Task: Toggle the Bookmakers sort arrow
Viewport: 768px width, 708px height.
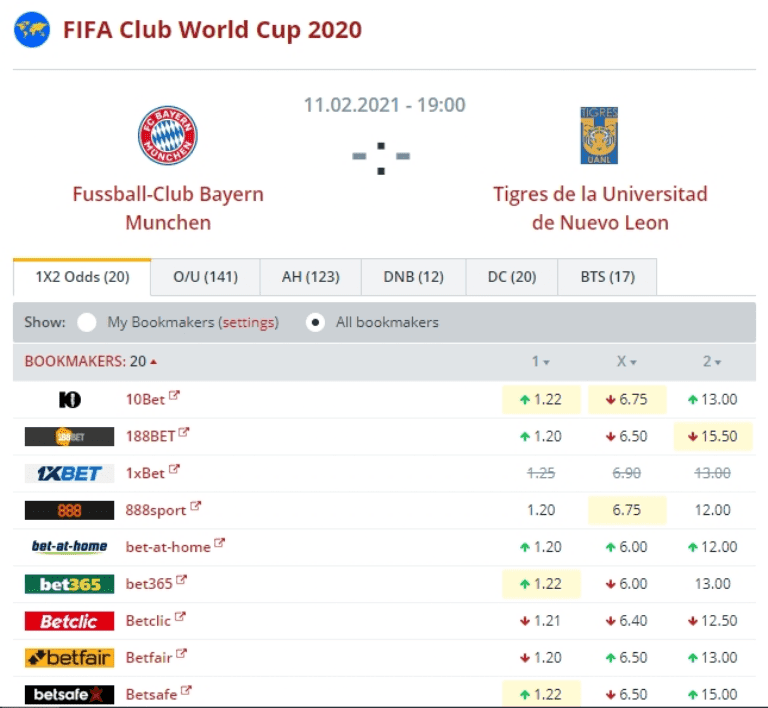Action: 153,362
